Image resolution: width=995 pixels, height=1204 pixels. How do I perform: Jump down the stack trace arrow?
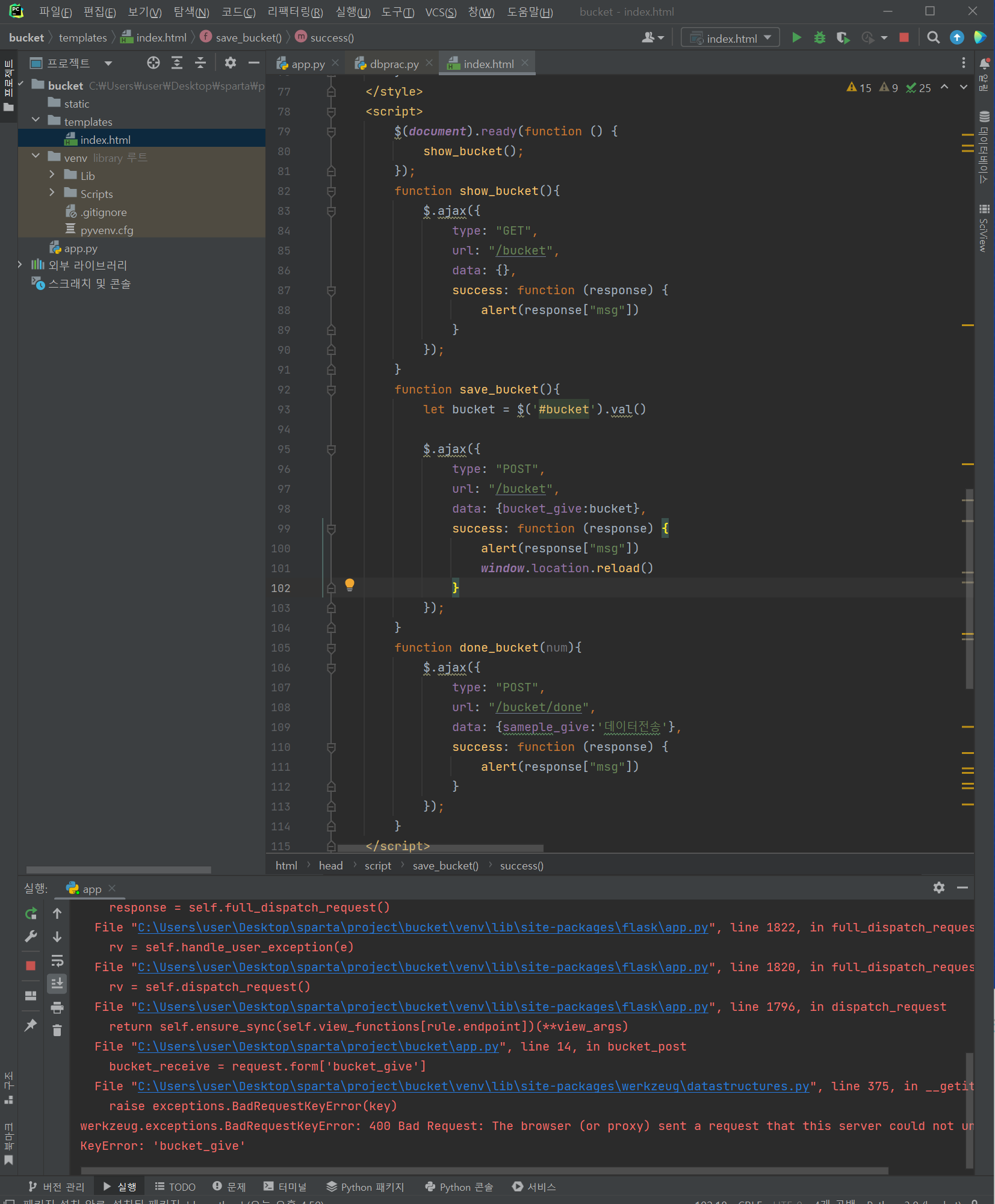[57, 936]
